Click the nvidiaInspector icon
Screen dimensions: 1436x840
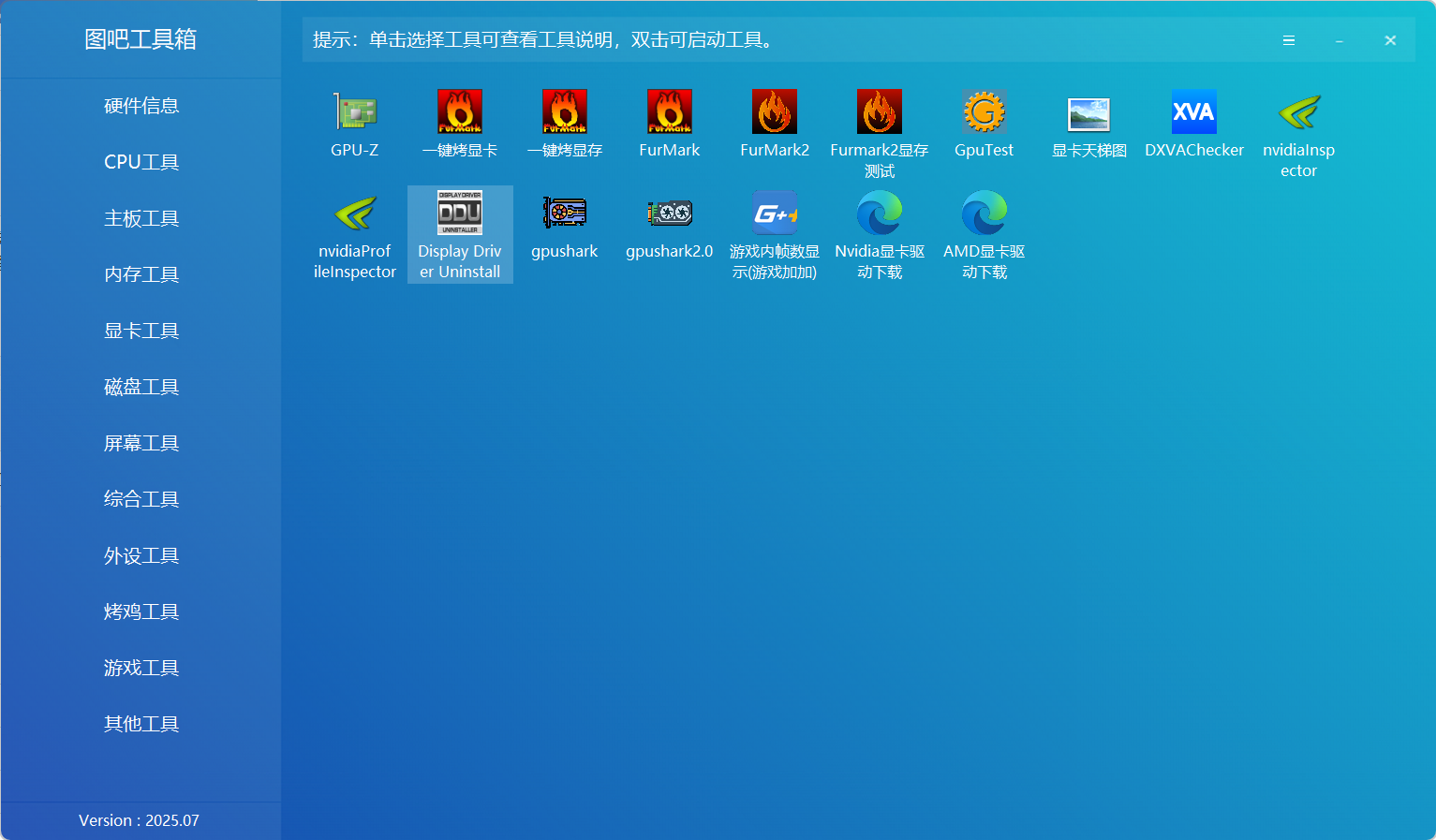pos(1299,112)
